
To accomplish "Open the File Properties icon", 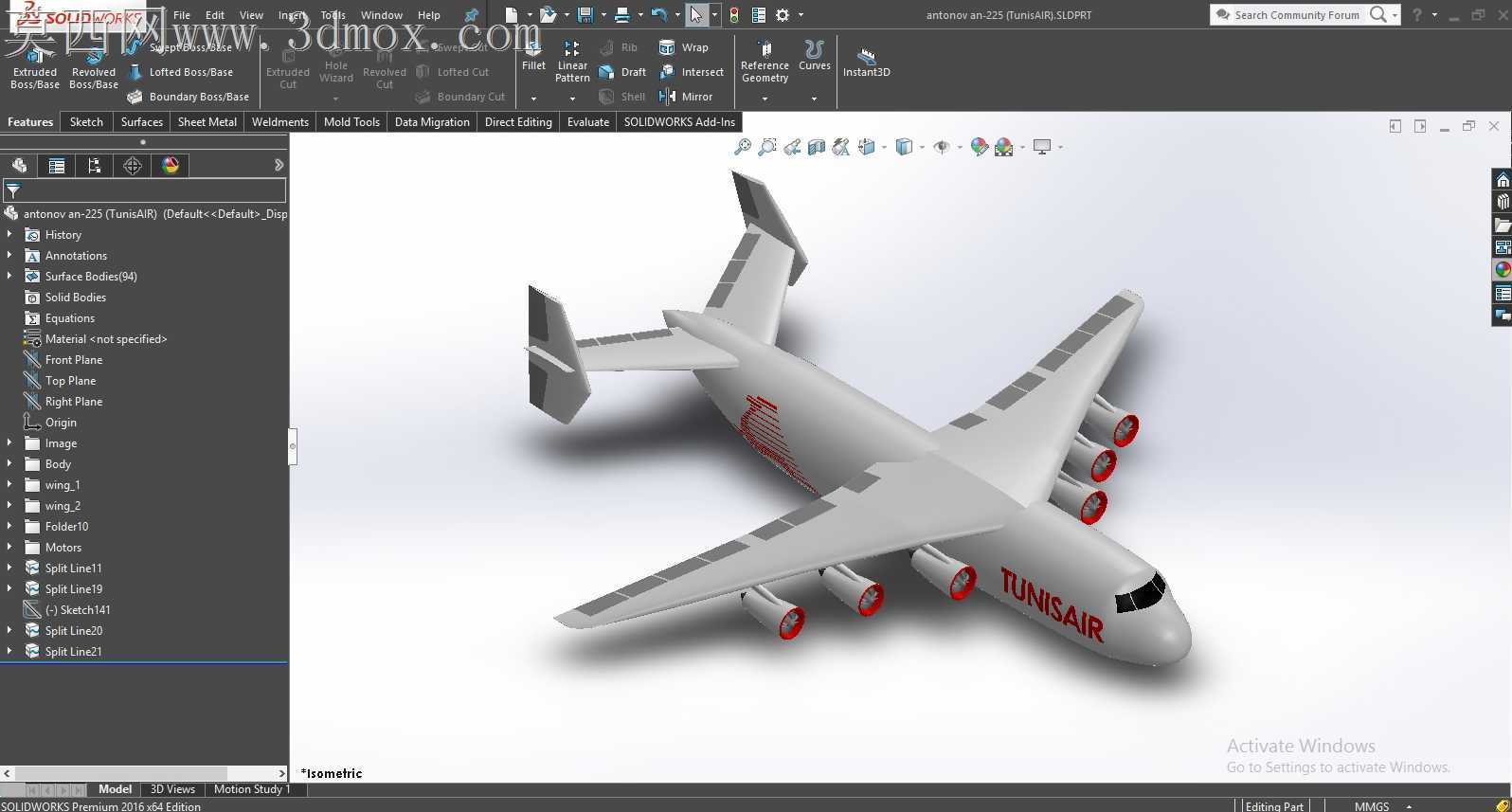I will pyautogui.click(x=759, y=14).
